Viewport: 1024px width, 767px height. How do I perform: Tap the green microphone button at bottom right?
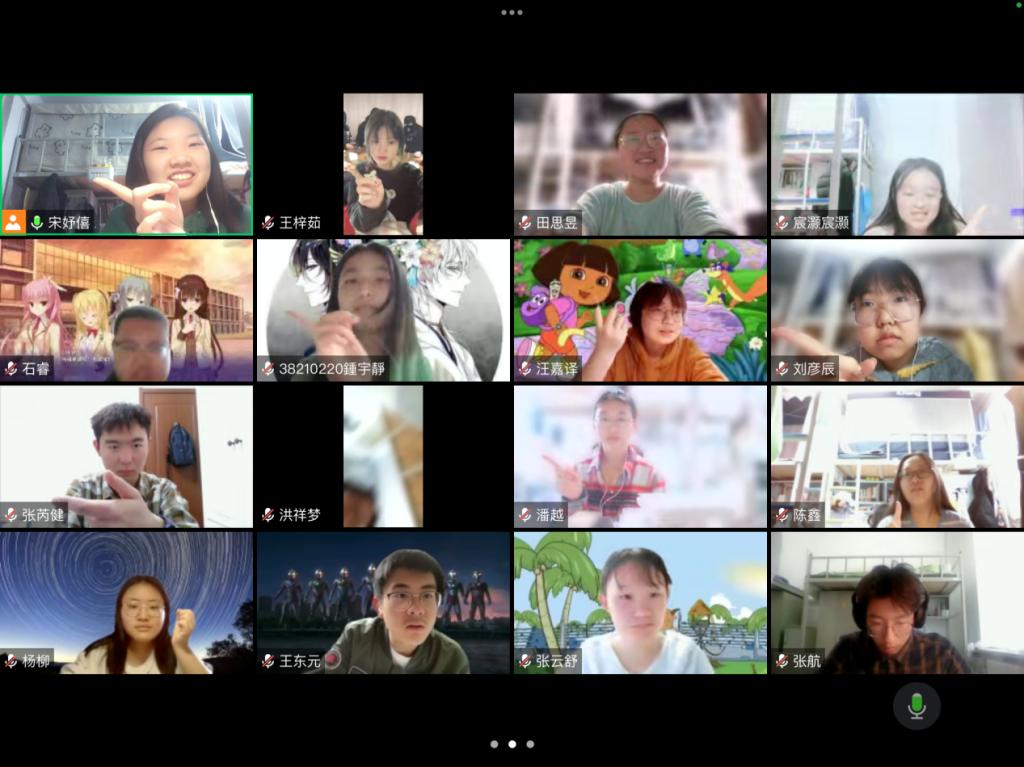coord(916,706)
